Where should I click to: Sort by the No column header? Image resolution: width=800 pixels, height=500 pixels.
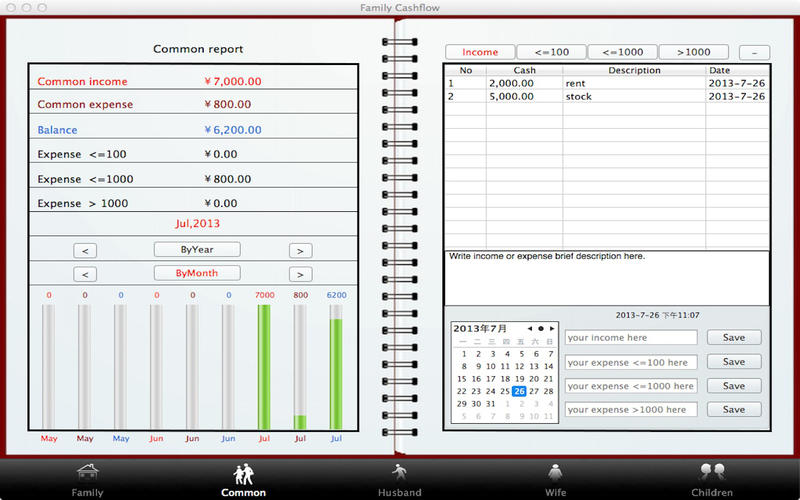(x=466, y=70)
